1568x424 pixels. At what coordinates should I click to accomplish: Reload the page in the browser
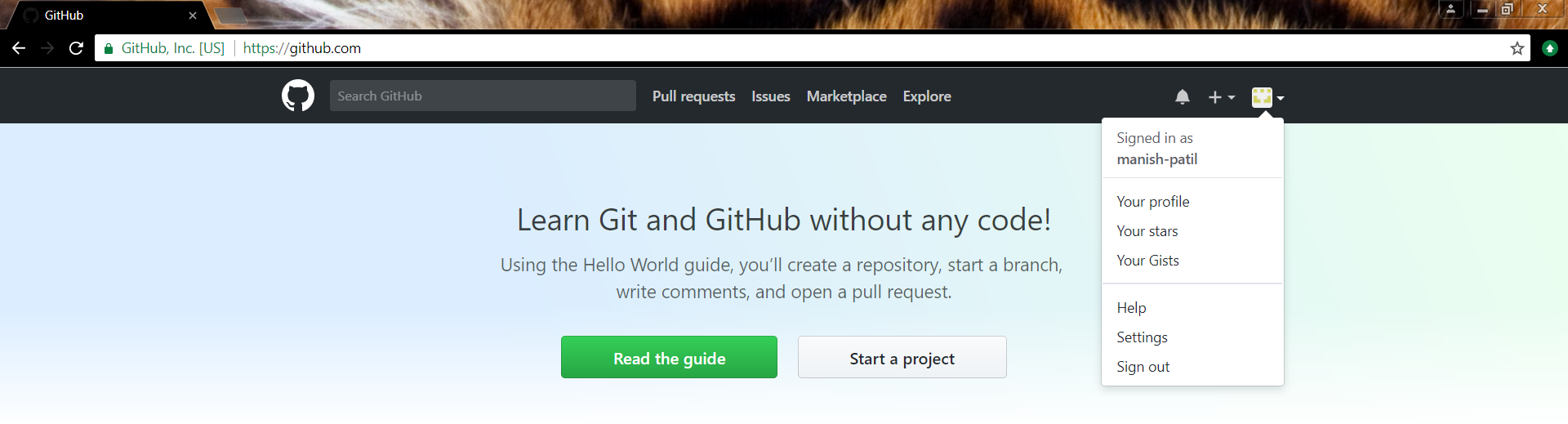(76, 48)
